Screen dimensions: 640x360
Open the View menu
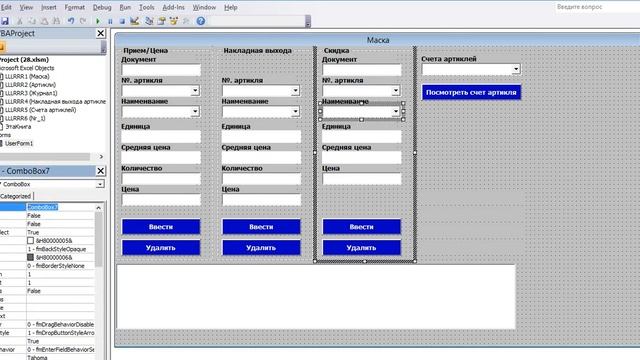[x=26, y=7]
